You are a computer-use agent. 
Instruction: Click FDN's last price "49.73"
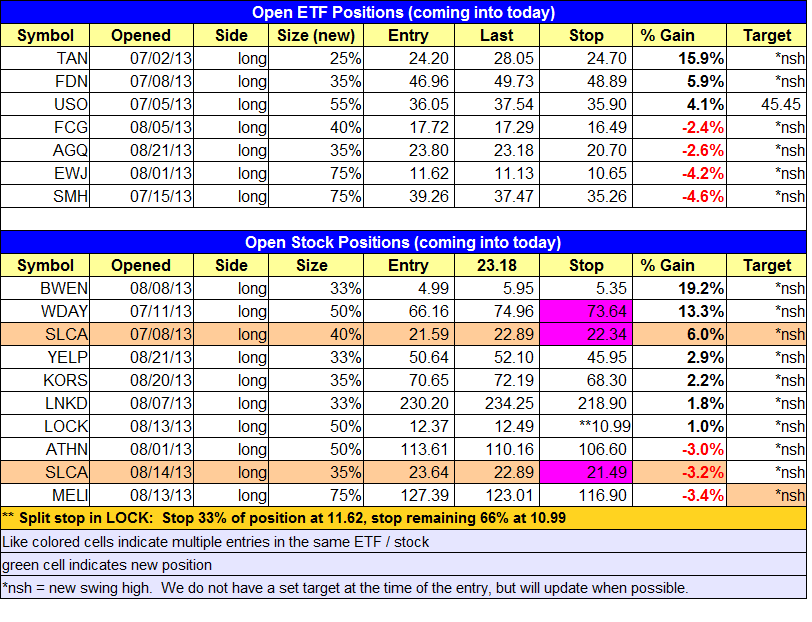(497, 81)
